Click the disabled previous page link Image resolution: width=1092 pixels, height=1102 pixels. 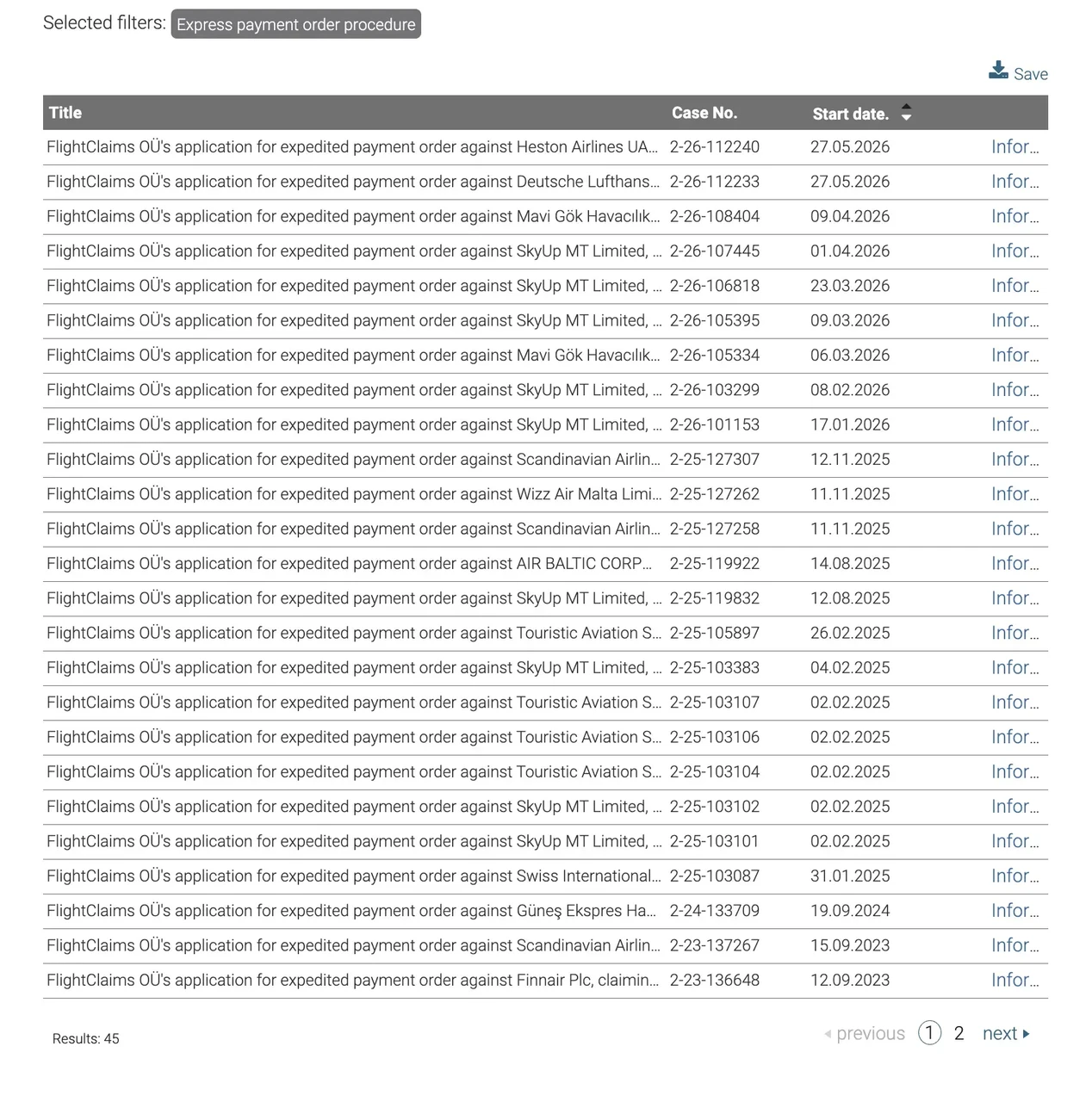pyautogui.click(x=865, y=1033)
